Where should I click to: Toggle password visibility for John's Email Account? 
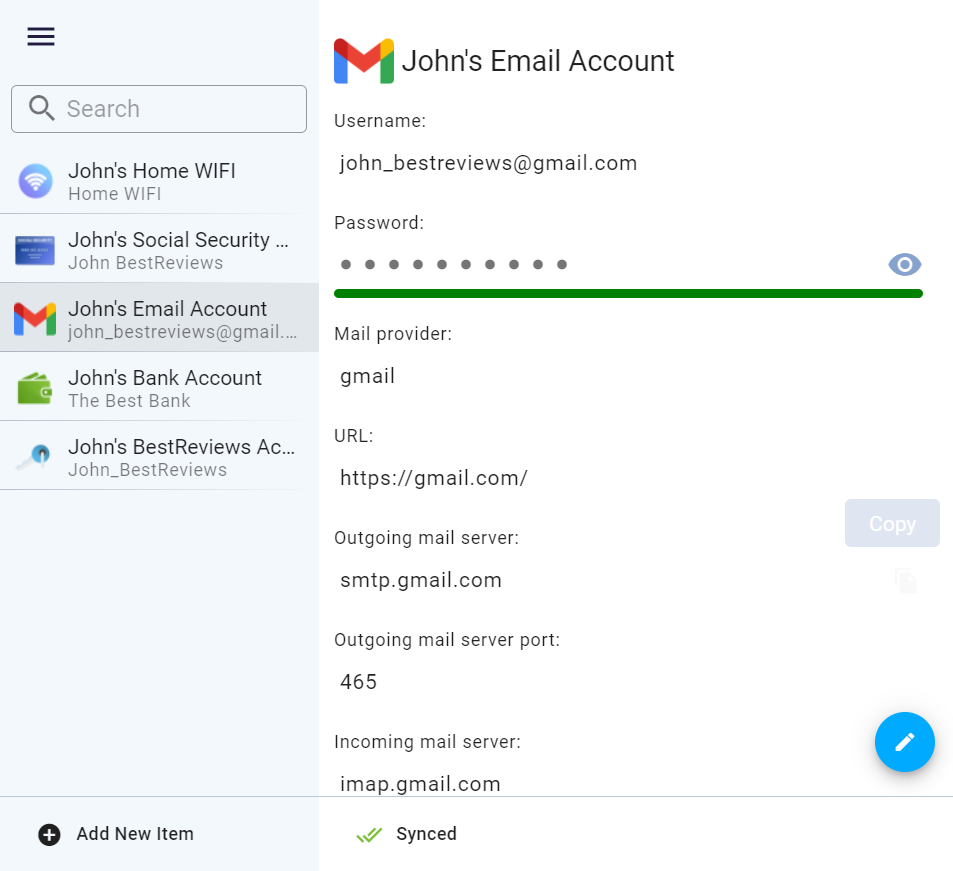click(x=904, y=264)
